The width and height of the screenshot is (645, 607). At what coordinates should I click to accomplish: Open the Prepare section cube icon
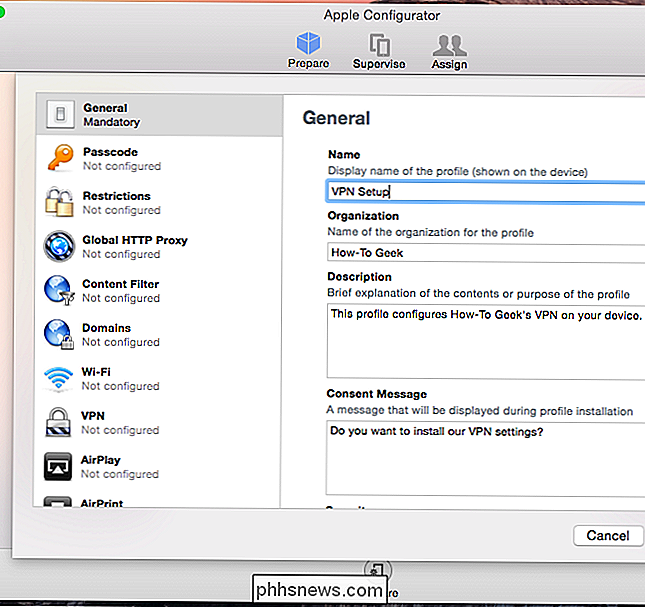tap(308, 43)
